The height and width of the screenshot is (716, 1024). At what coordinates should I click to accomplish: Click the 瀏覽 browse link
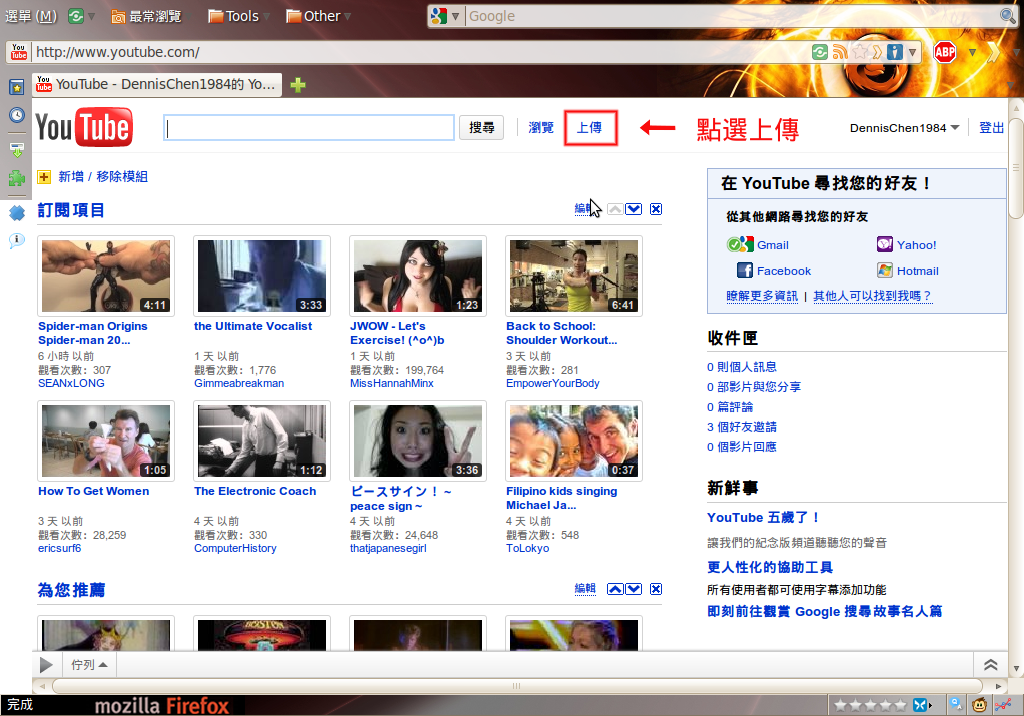541,127
